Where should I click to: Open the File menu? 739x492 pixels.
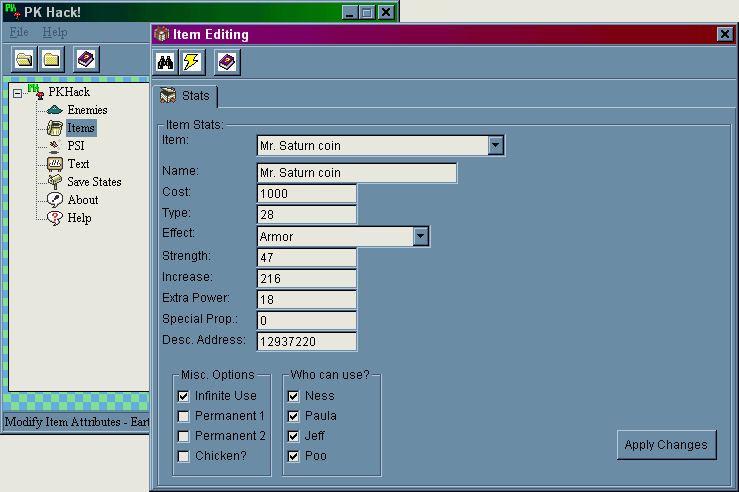(x=19, y=32)
